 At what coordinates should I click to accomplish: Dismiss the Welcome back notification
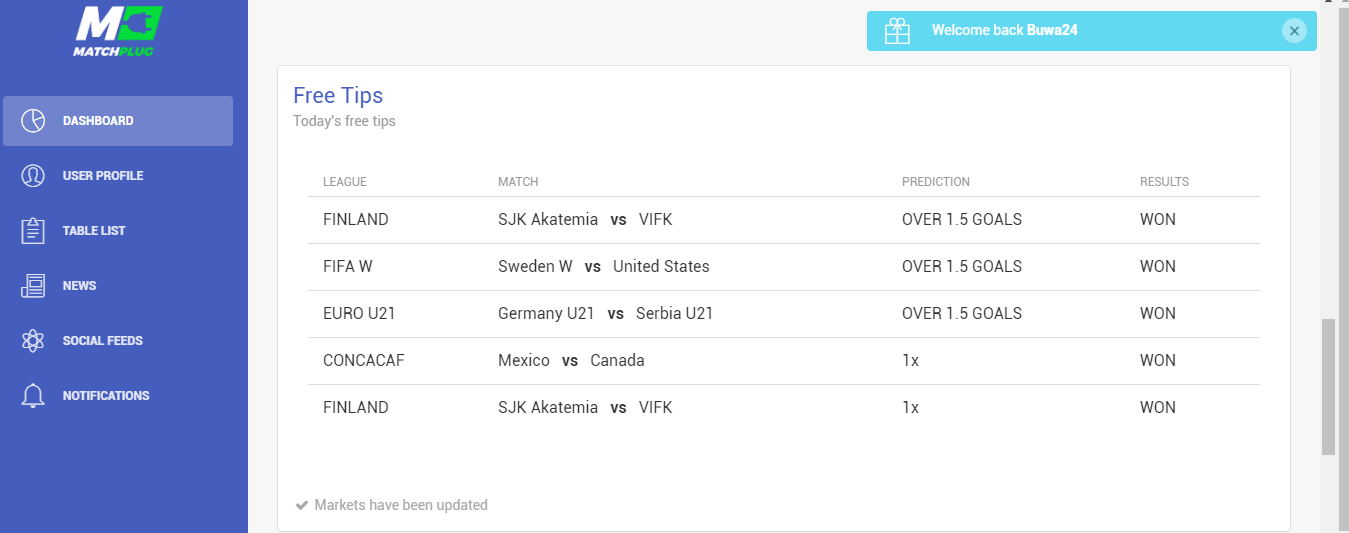[x=1294, y=31]
